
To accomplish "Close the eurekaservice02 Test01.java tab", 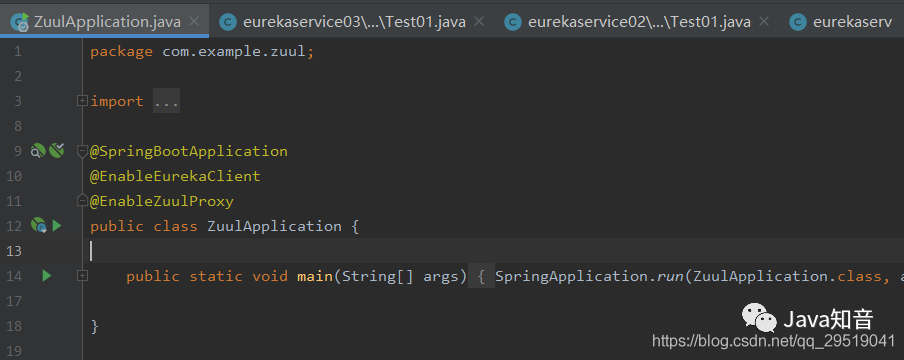I will (764, 22).
